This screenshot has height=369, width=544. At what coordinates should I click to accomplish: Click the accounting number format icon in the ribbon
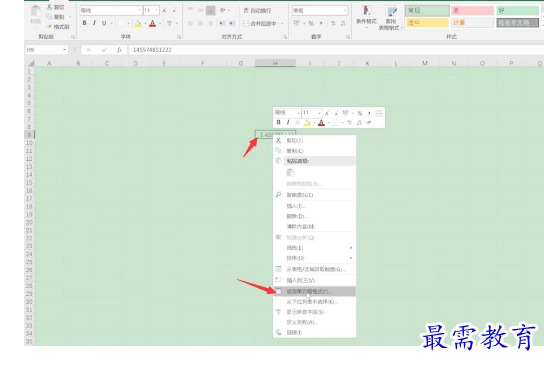coord(296,23)
